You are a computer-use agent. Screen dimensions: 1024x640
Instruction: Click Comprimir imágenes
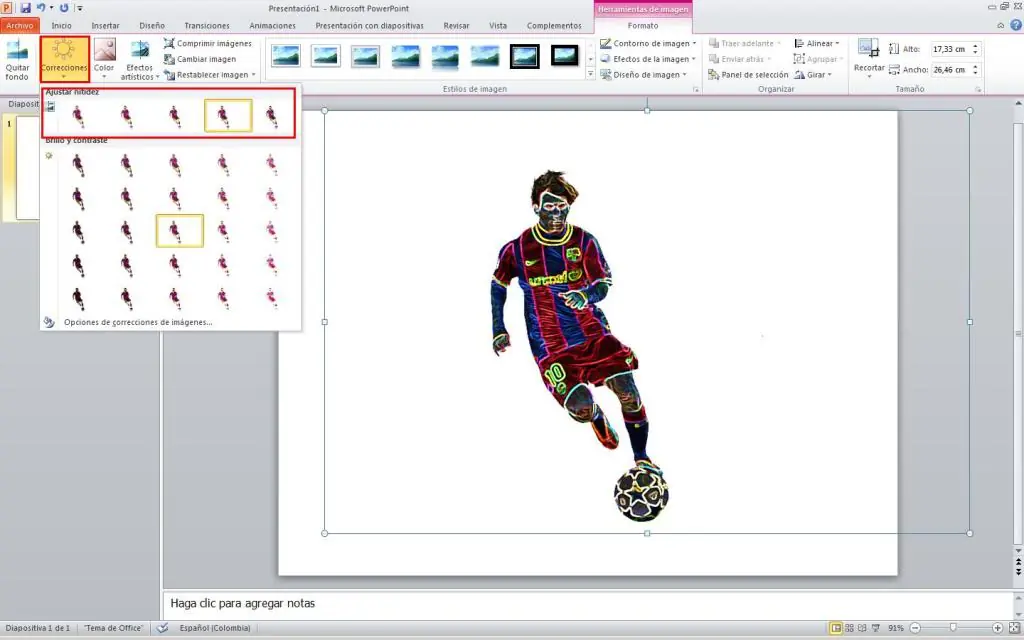(208, 43)
